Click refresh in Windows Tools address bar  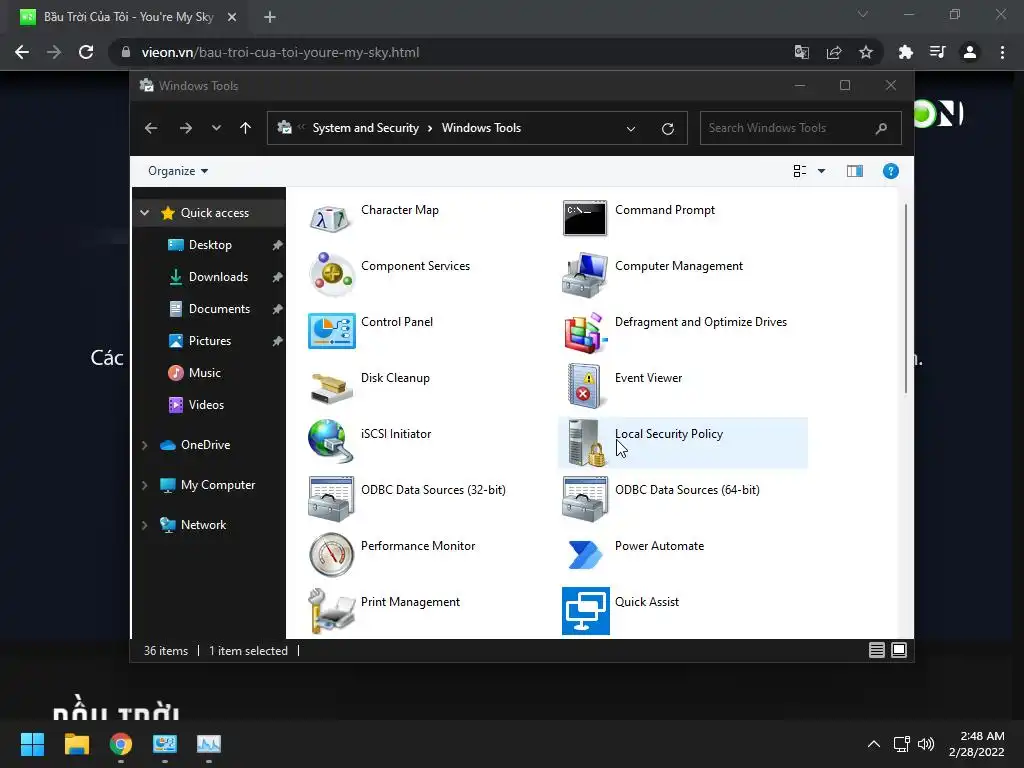(x=667, y=129)
